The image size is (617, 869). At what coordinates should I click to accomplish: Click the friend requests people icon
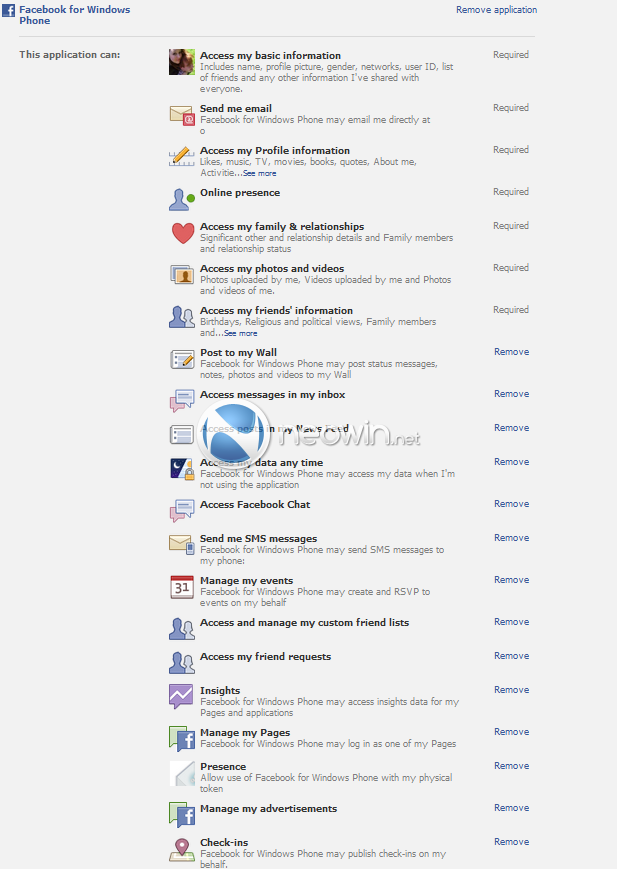coord(182,663)
